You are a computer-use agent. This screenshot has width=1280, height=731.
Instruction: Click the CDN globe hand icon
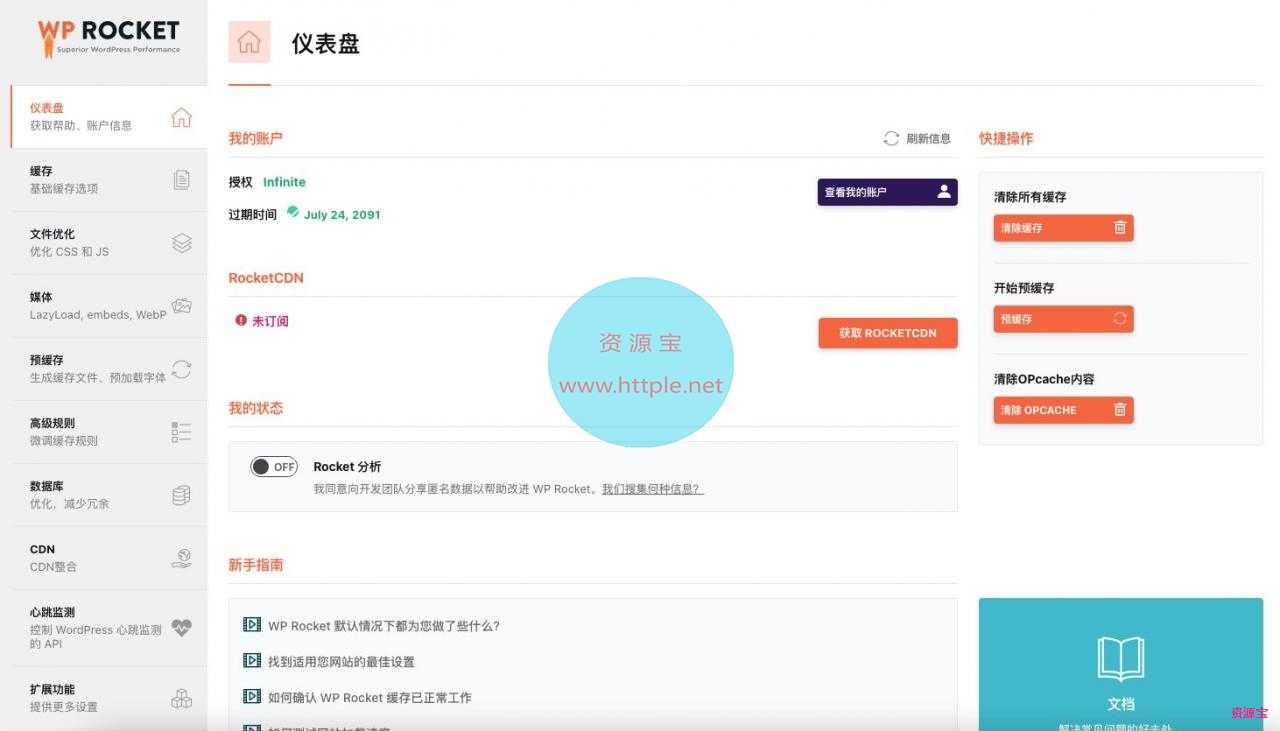(x=181, y=558)
